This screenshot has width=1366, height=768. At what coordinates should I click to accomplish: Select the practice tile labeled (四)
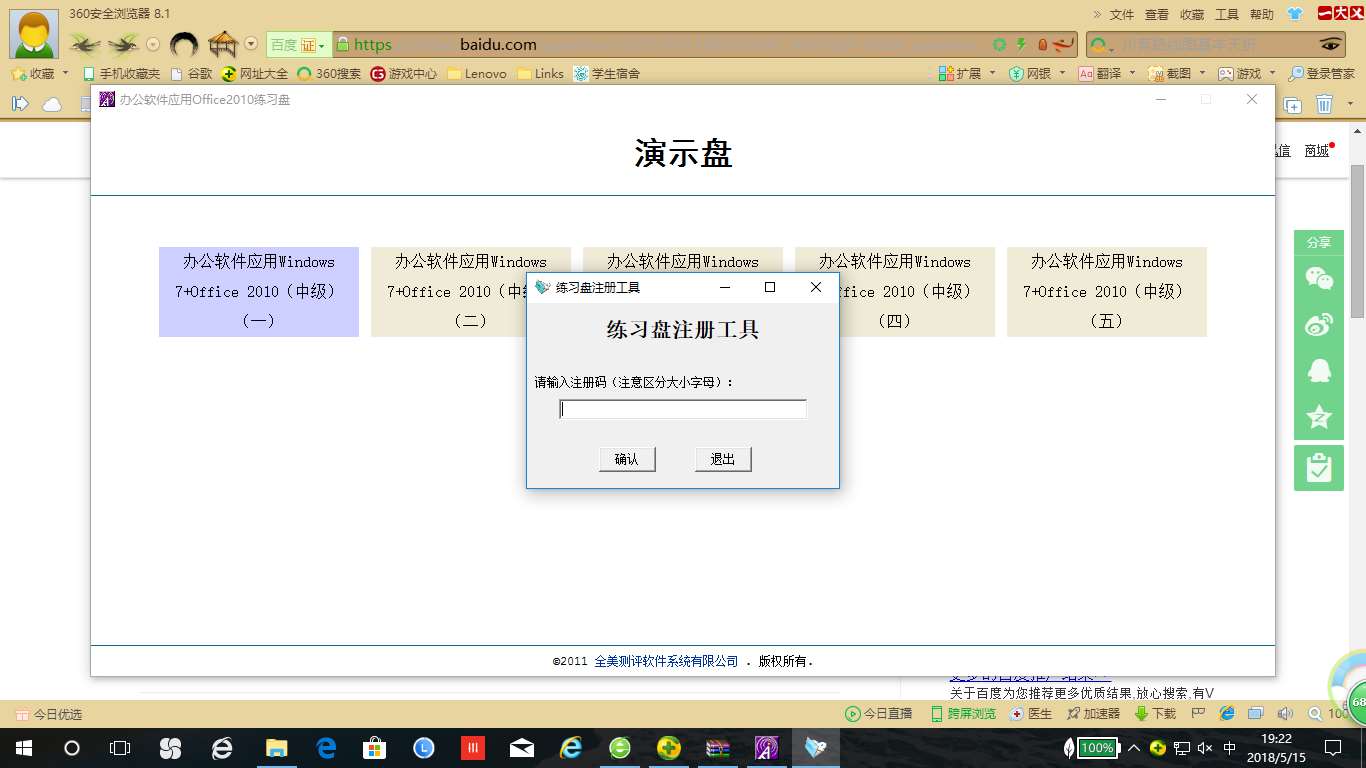(x=917, y=291)
